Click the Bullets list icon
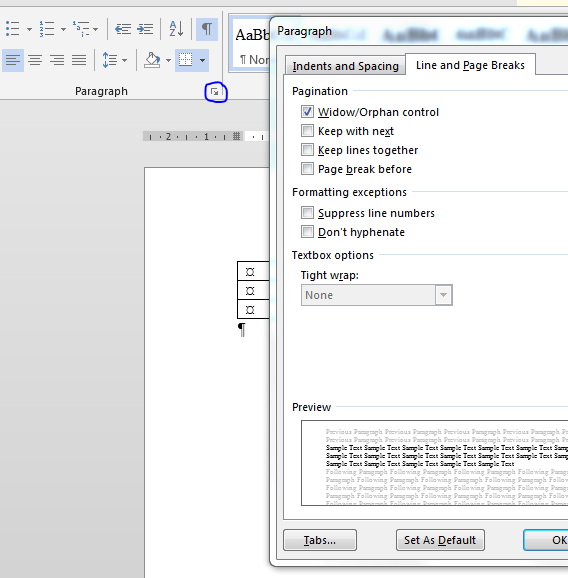568x578 pixels. click(x=13, y=29)
